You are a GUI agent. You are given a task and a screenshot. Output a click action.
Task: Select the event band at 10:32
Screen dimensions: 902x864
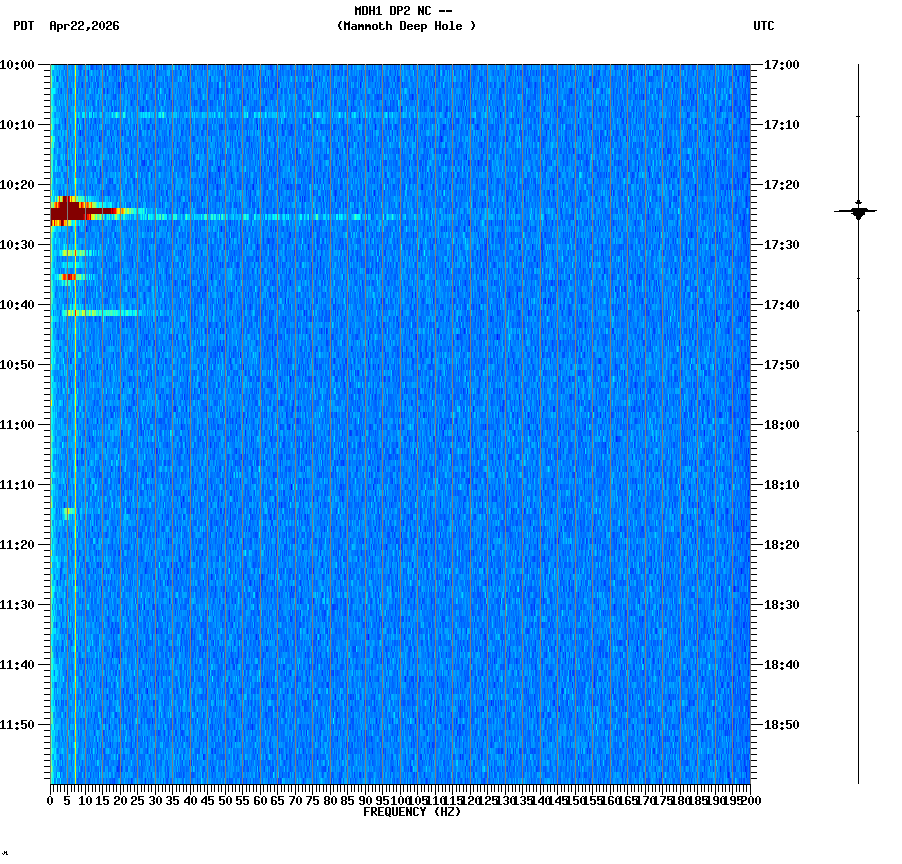point(75,252)
